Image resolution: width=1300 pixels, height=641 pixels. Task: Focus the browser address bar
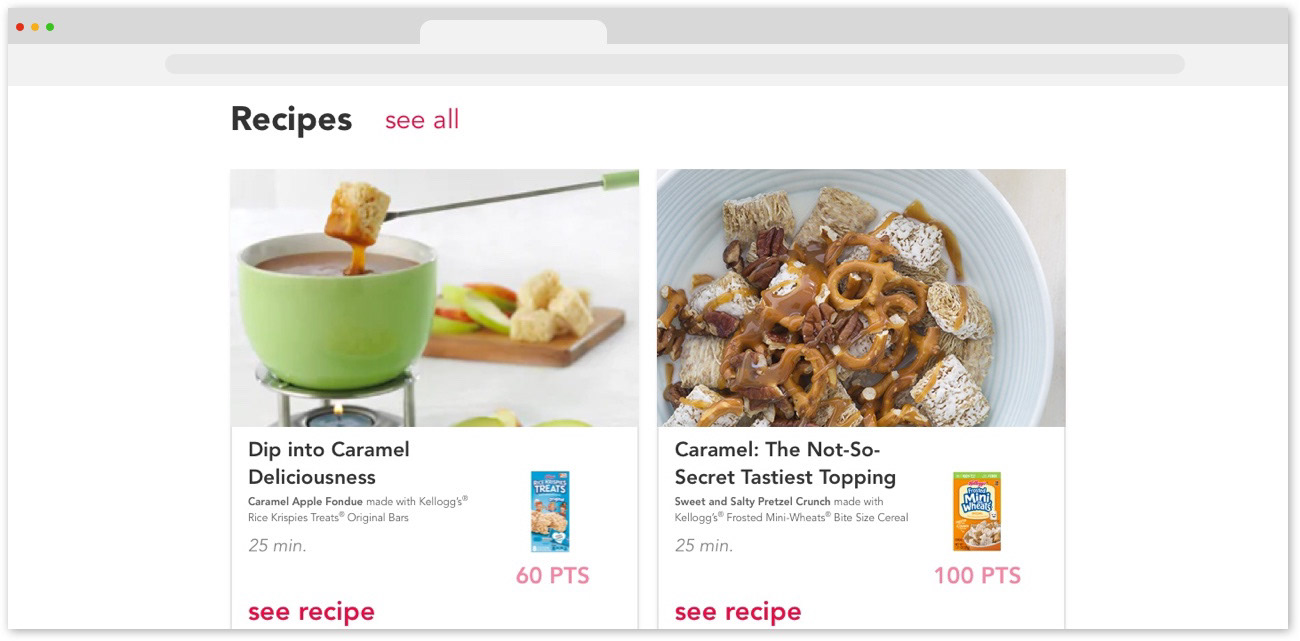coord(675,64)
